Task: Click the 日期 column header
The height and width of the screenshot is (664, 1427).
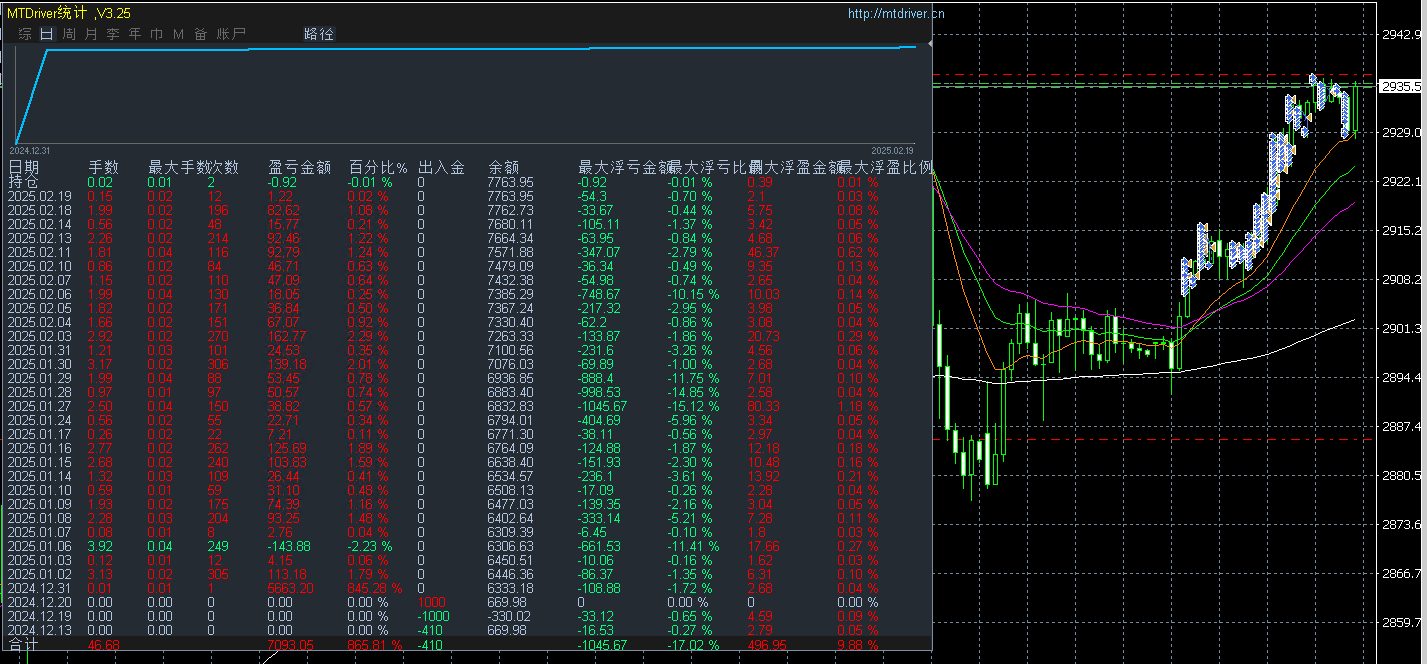Action: [x=25, y=167]
